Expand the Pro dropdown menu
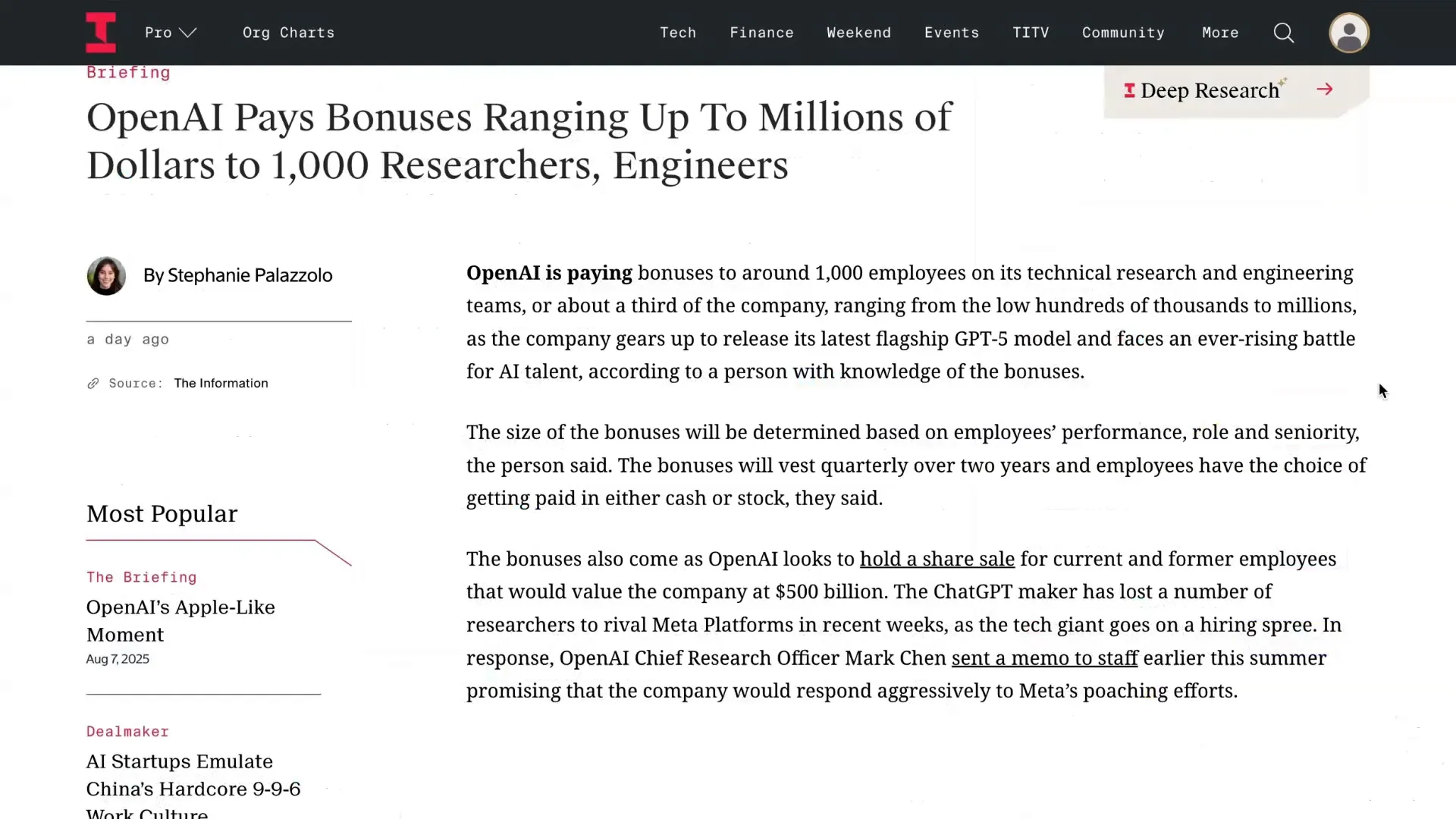1456x819 pixels. point(171,33)
